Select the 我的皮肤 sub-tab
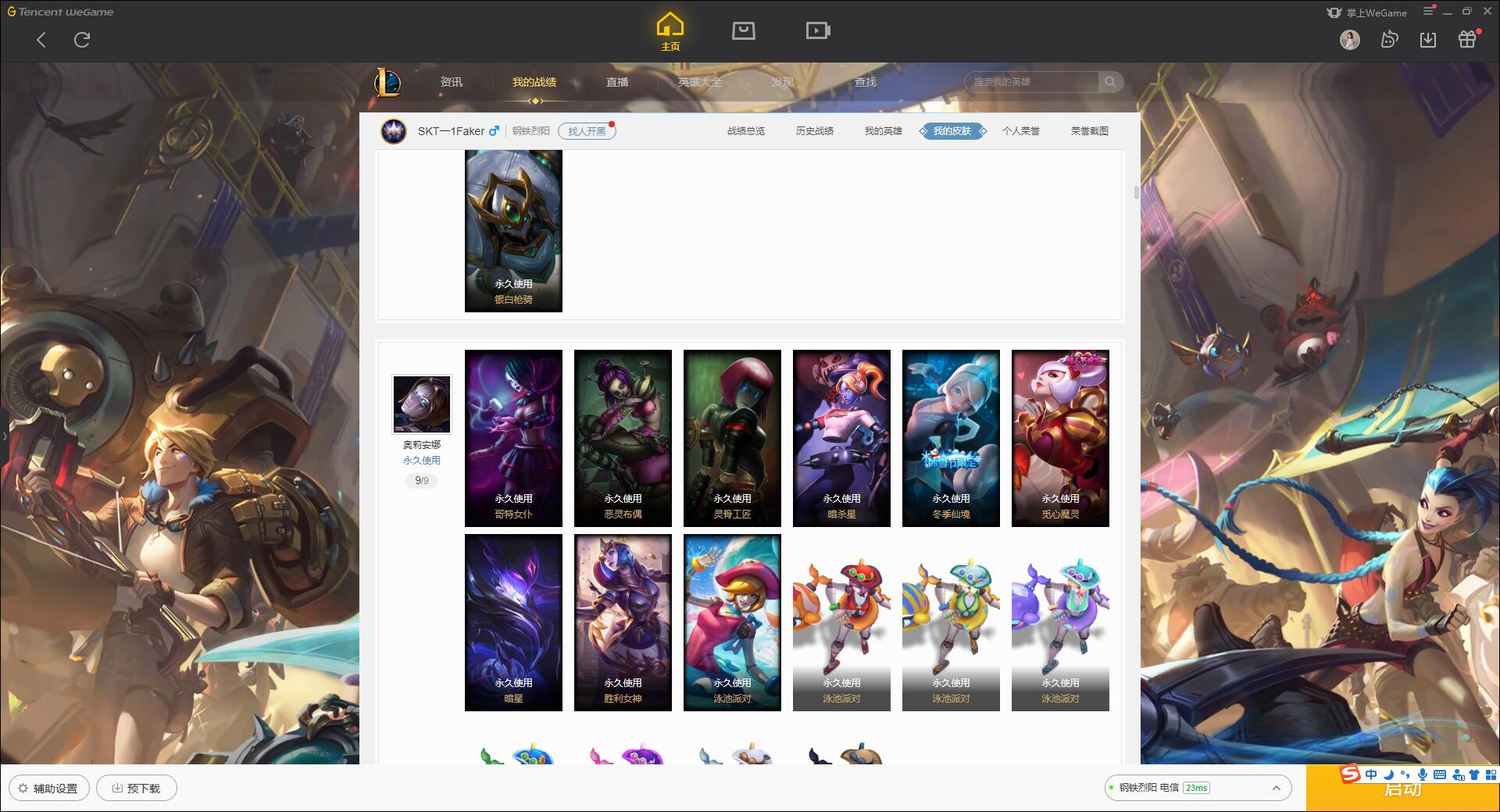The width and height of the screenshot is (1500, 812). 952,131
